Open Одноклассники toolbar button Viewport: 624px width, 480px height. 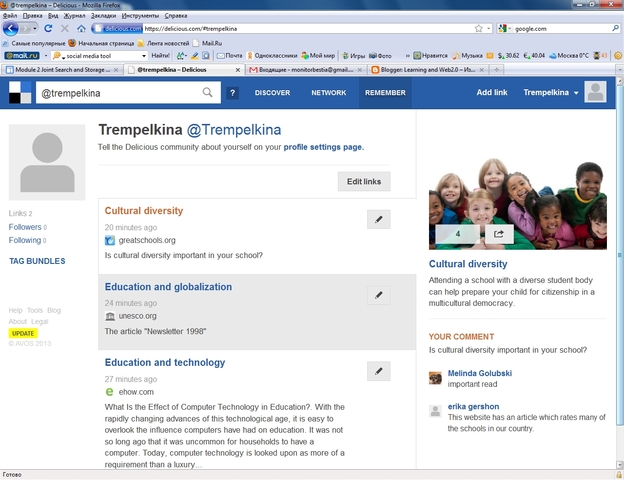tap(272, 56)
